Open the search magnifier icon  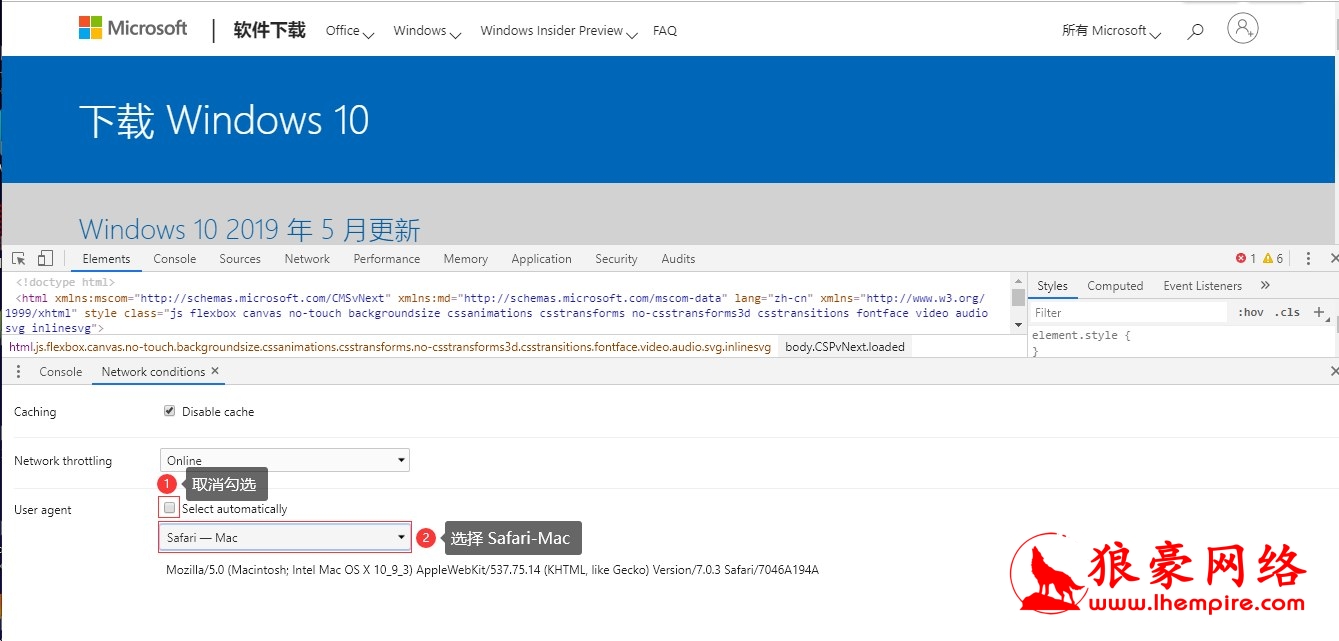pos(1195,31)
